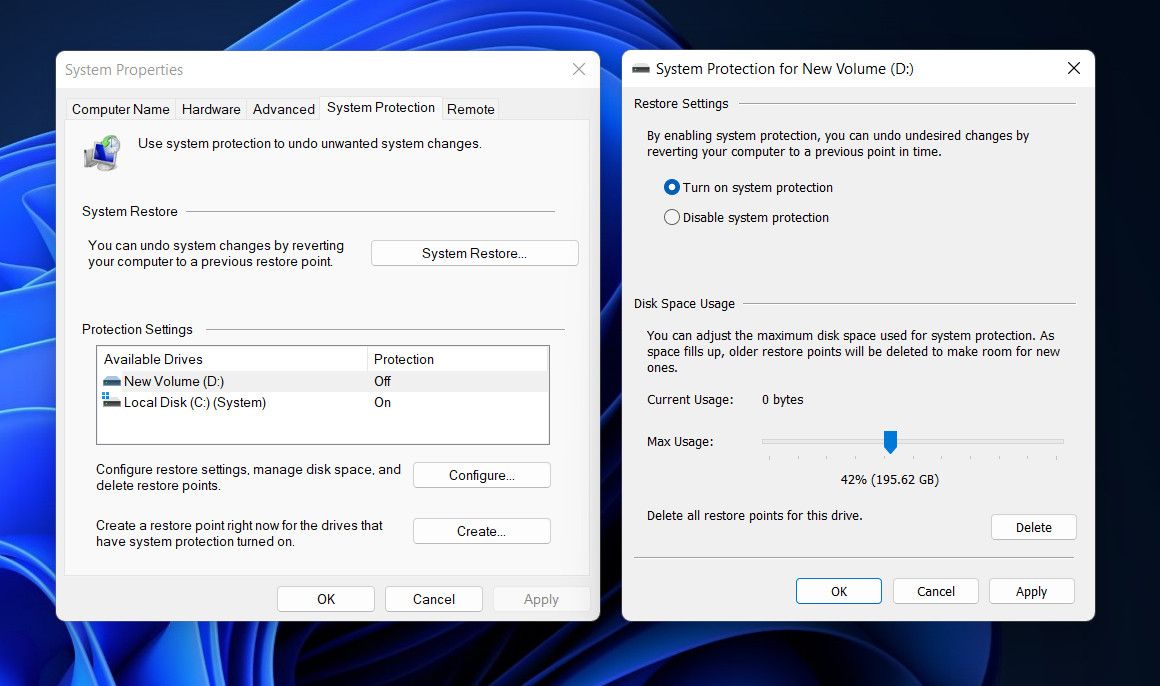
Task: Click the Configure... button
Action: (482, 475)
